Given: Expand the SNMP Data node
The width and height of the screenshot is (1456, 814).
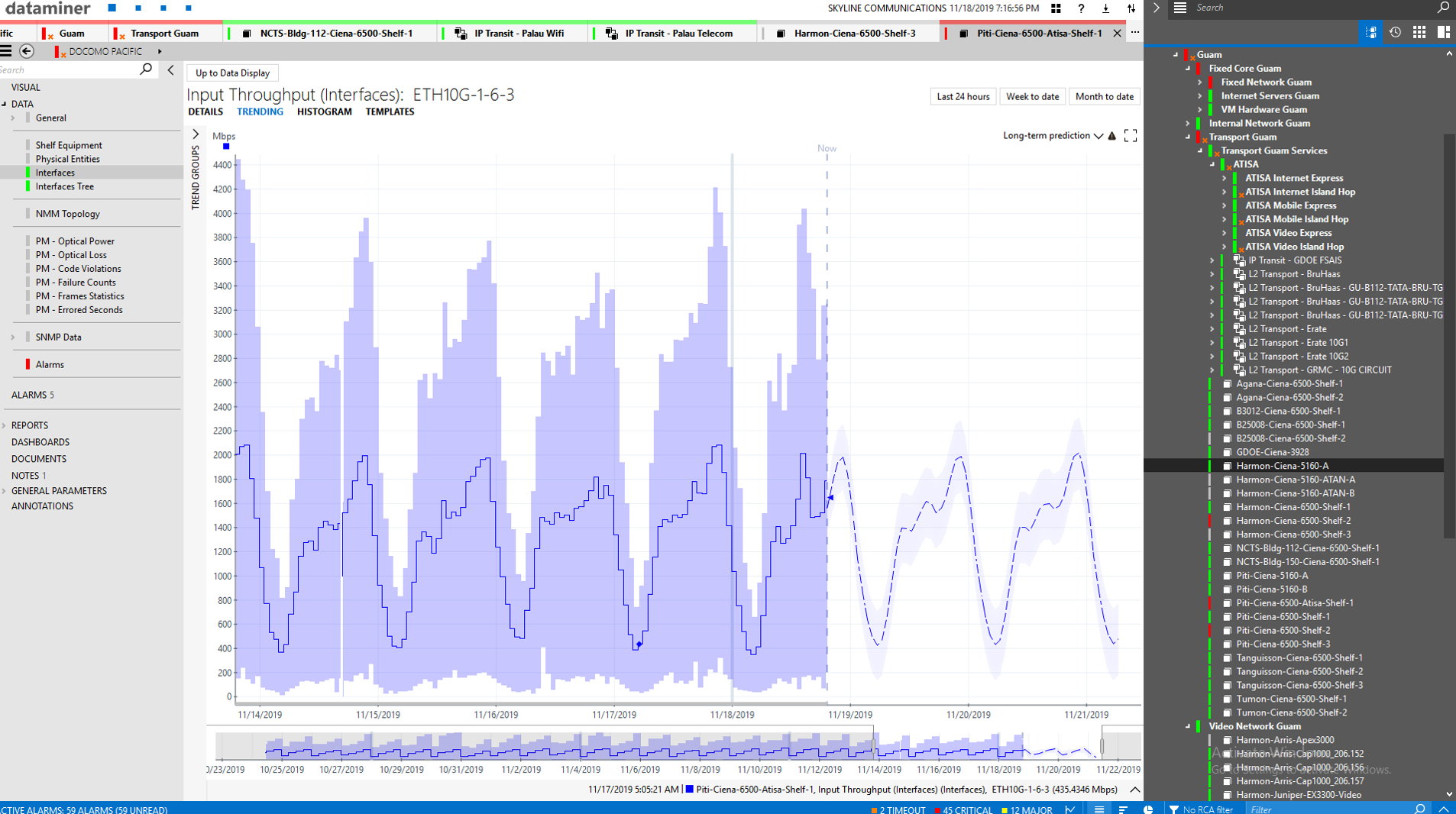Looking at the screenshot, I should [x=13, y=338].
